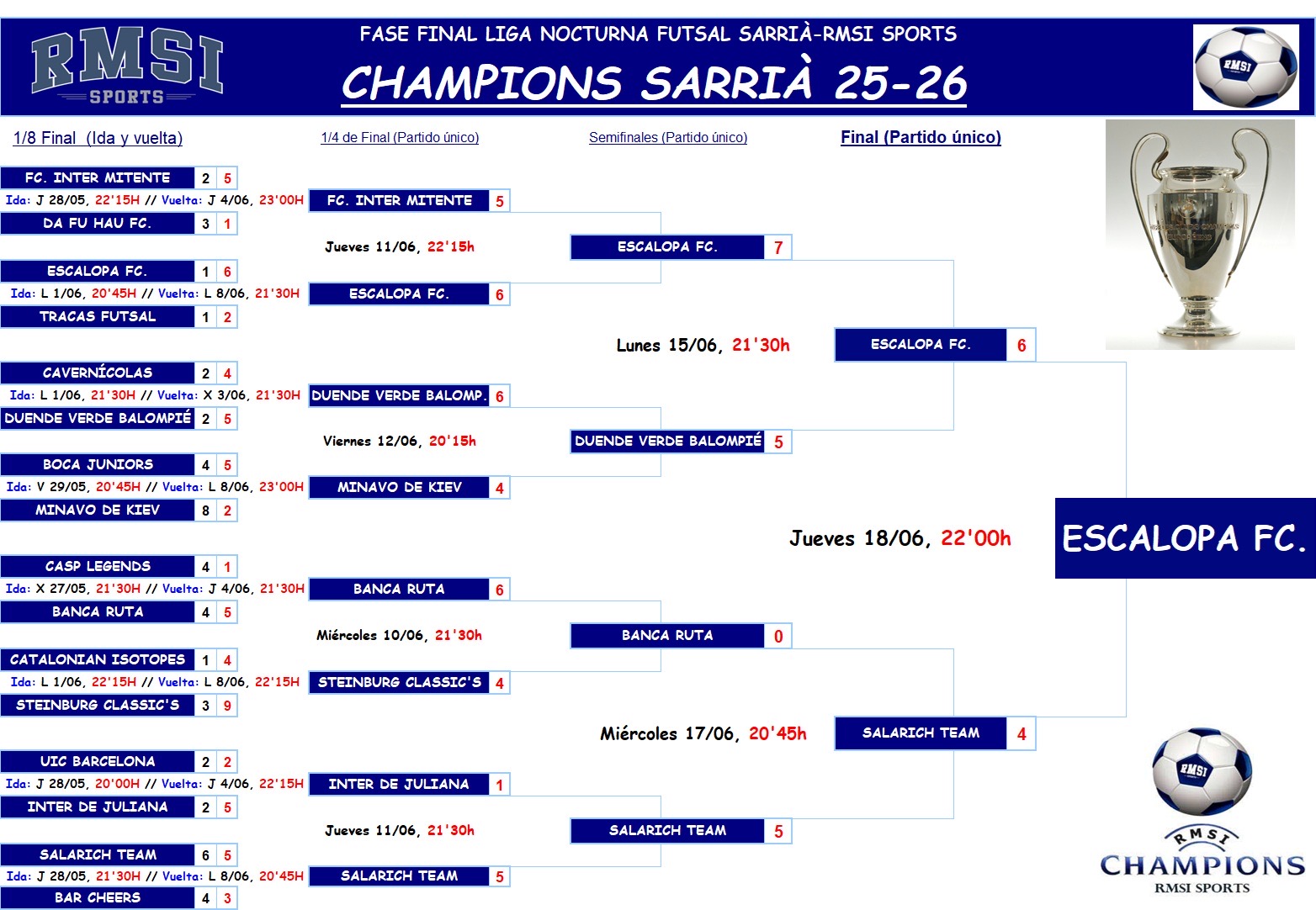Select FC. INTER MITENTE in round of 16
1316x910 pixels.
pos(98,177)
